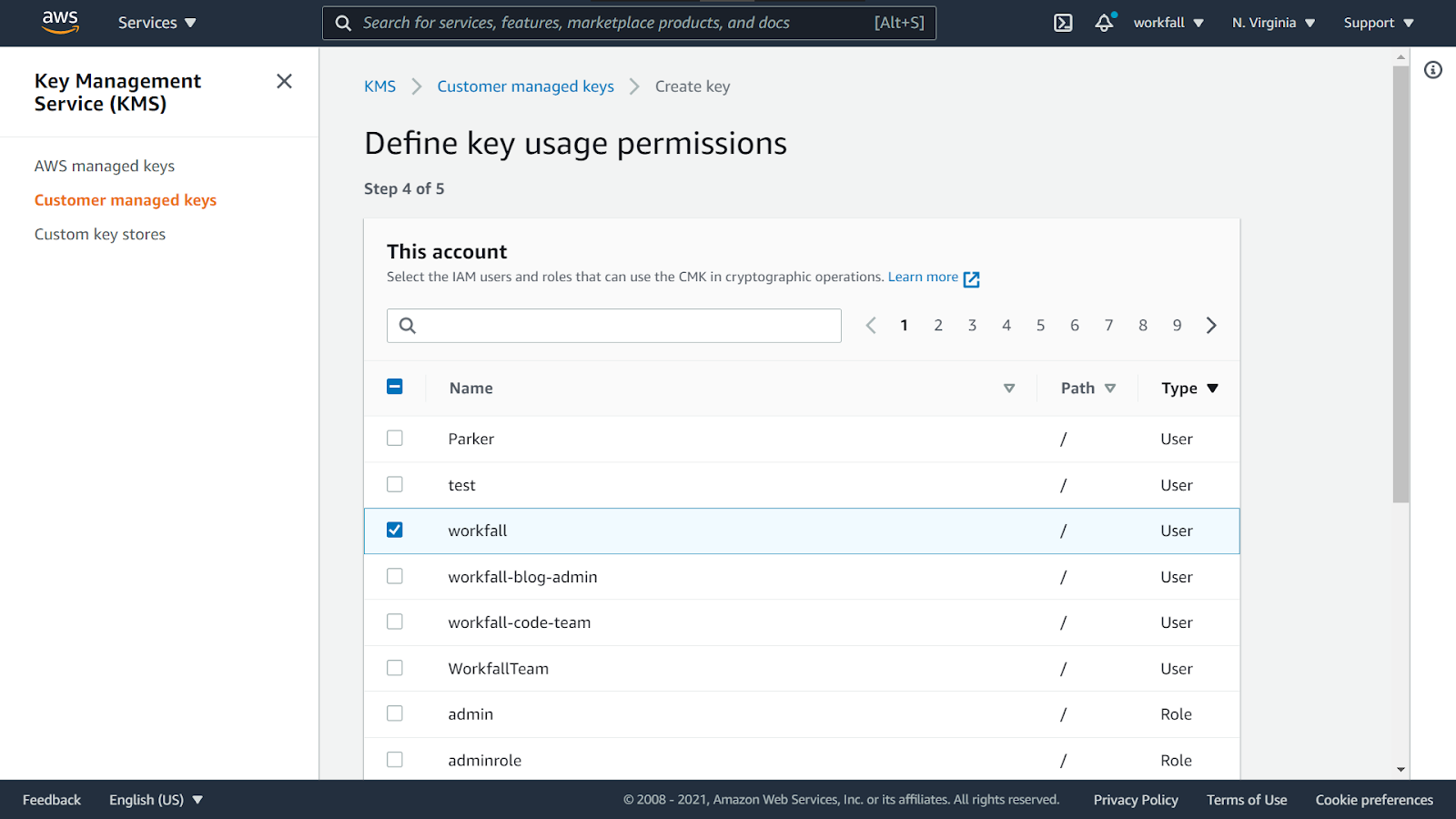
Task: Open the Privacy Policy link
Action: pos(1136,800)
